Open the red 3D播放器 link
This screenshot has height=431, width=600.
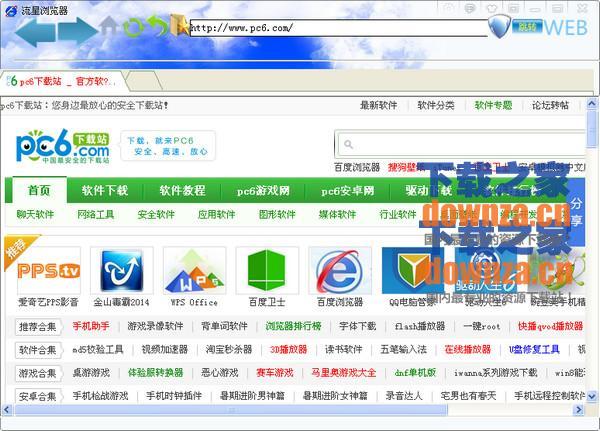pos(289,349)
